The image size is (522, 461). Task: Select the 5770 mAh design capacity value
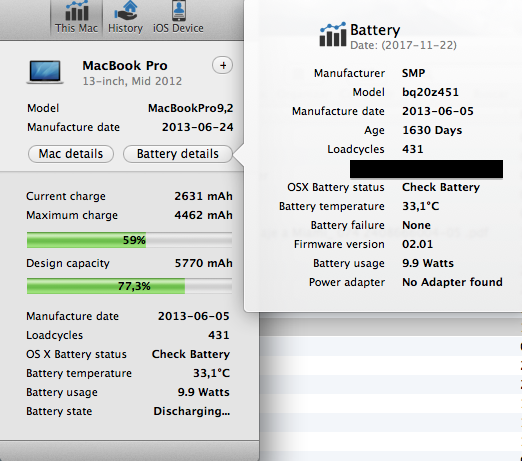[204, 263]
